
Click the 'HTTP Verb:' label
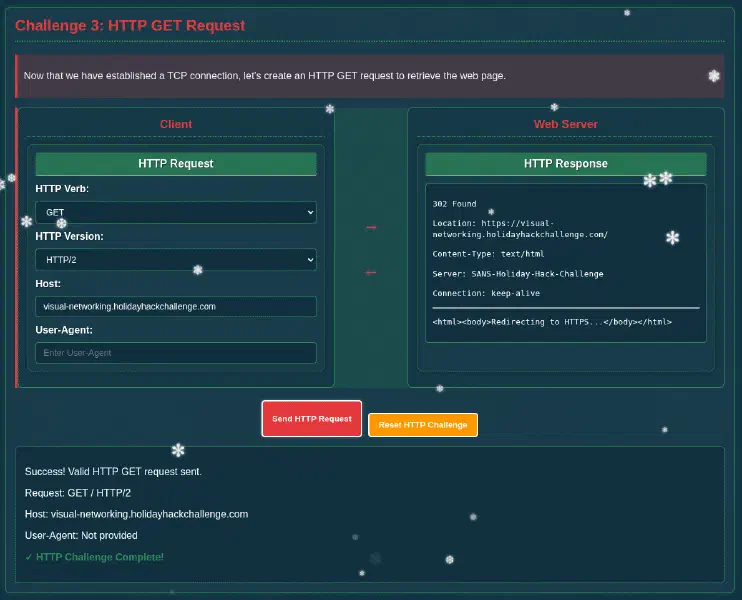pos(62,188)
